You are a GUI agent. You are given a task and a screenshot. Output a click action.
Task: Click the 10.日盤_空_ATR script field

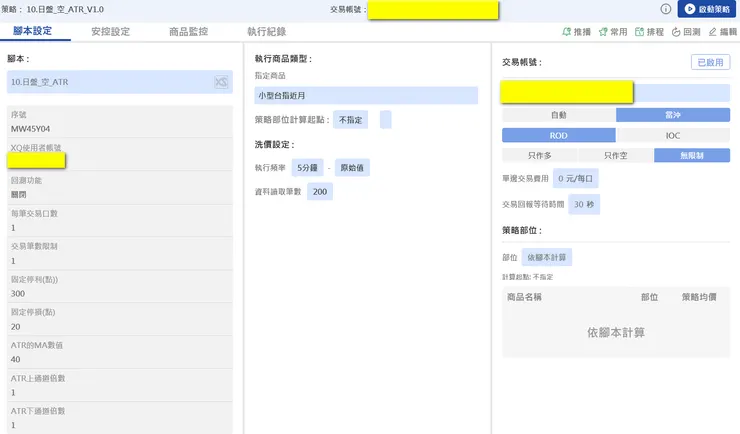120,82
